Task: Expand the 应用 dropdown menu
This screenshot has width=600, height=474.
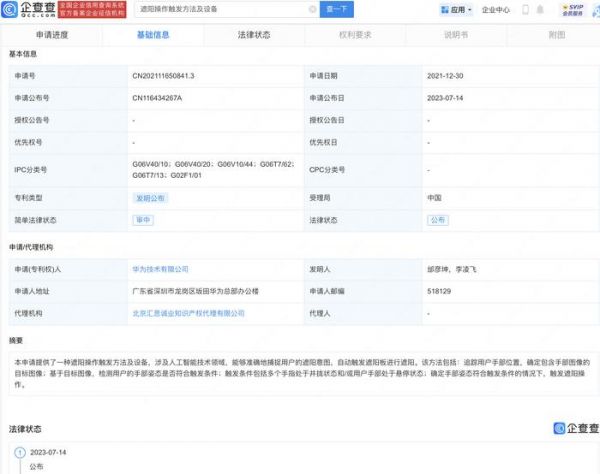Action: point(468,10)
